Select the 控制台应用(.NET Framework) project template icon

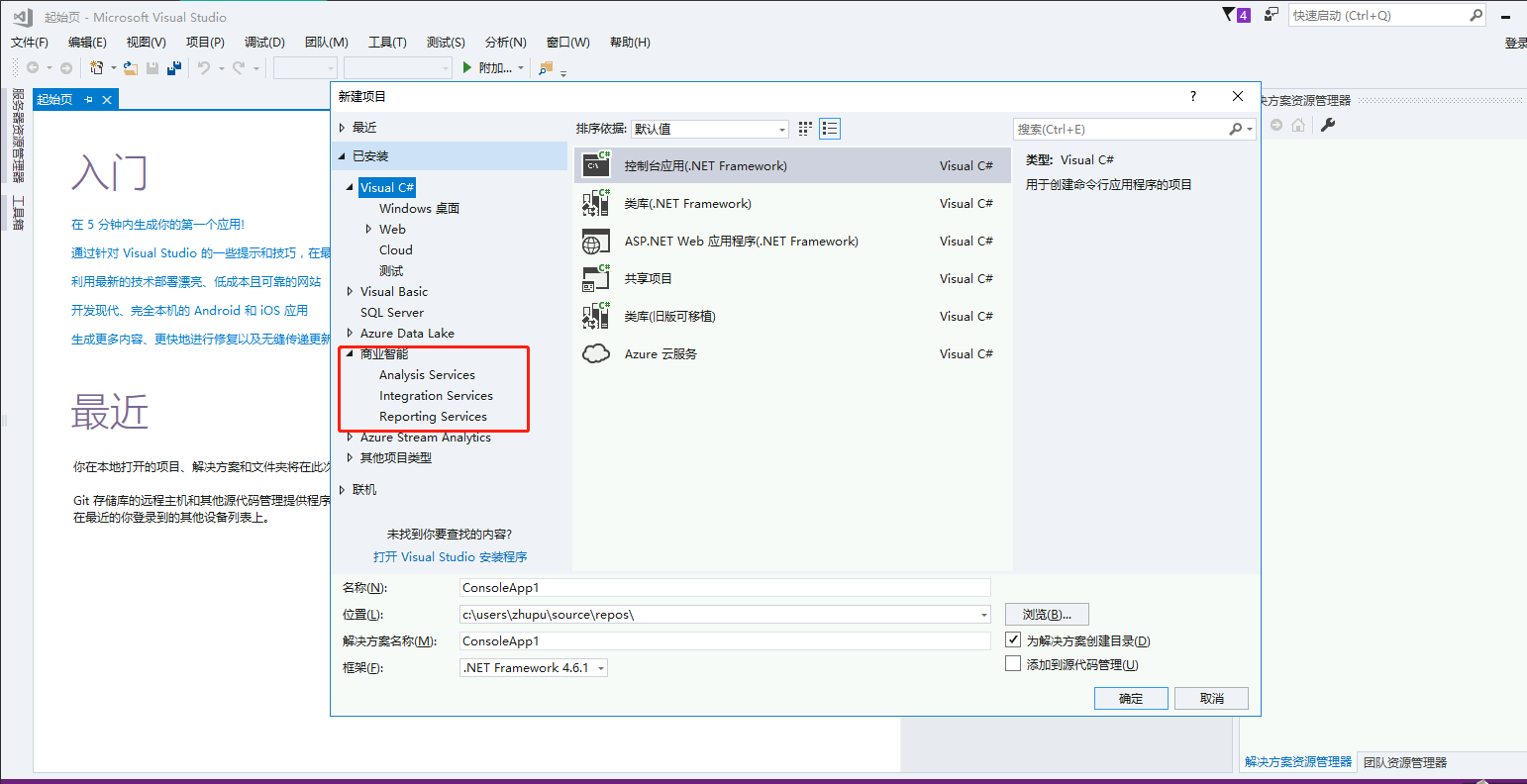click(595, 164)
